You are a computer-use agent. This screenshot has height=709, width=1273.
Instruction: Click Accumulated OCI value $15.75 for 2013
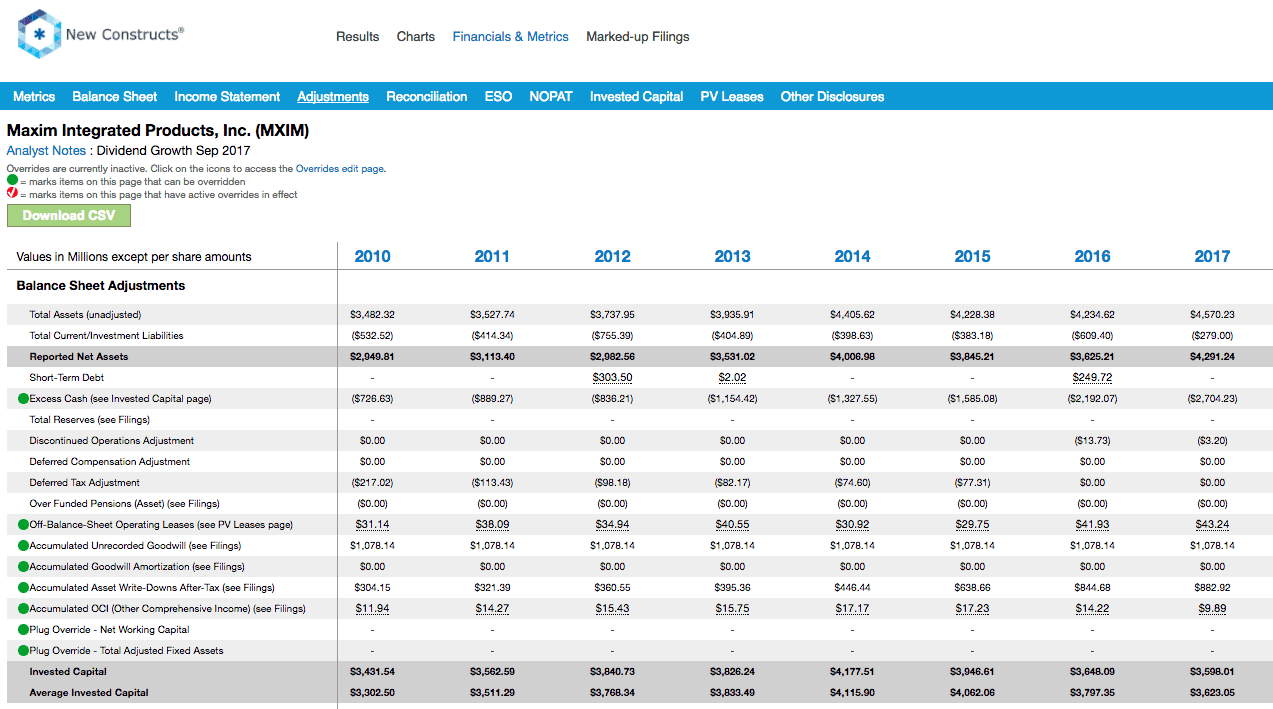(732, 609)
